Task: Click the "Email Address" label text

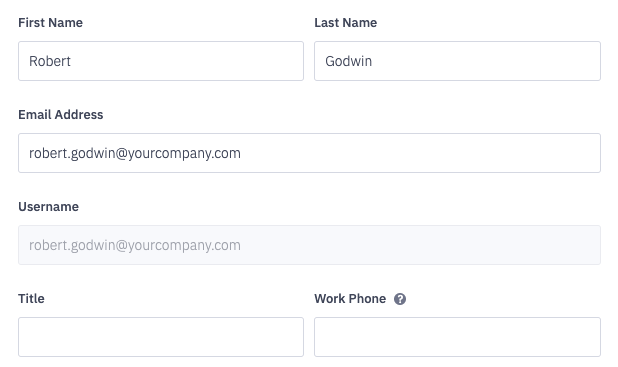Action: 61,114
